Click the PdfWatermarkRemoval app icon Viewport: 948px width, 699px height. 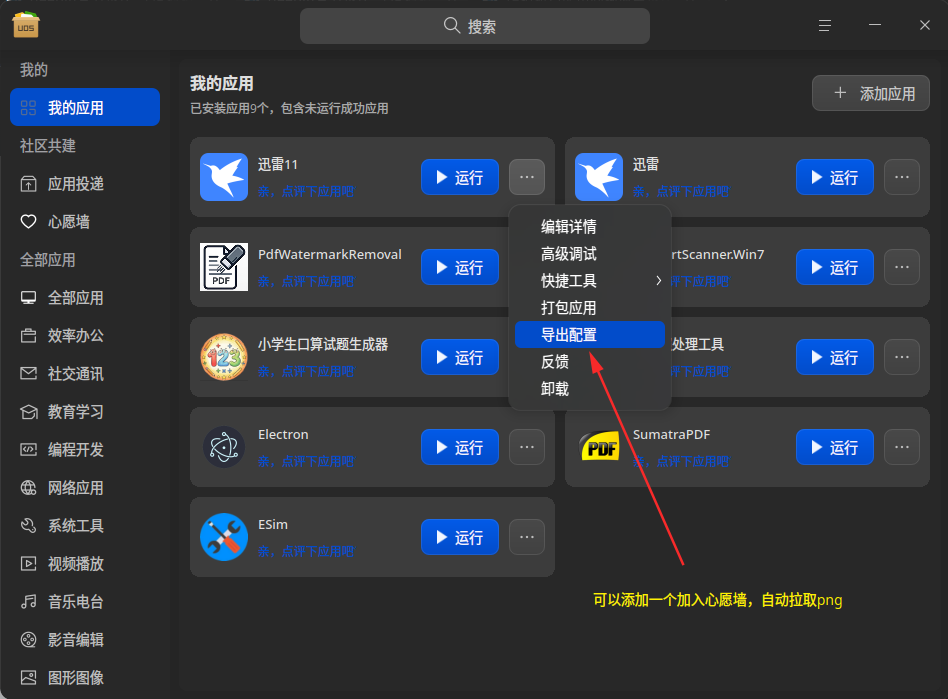[224, 267]
